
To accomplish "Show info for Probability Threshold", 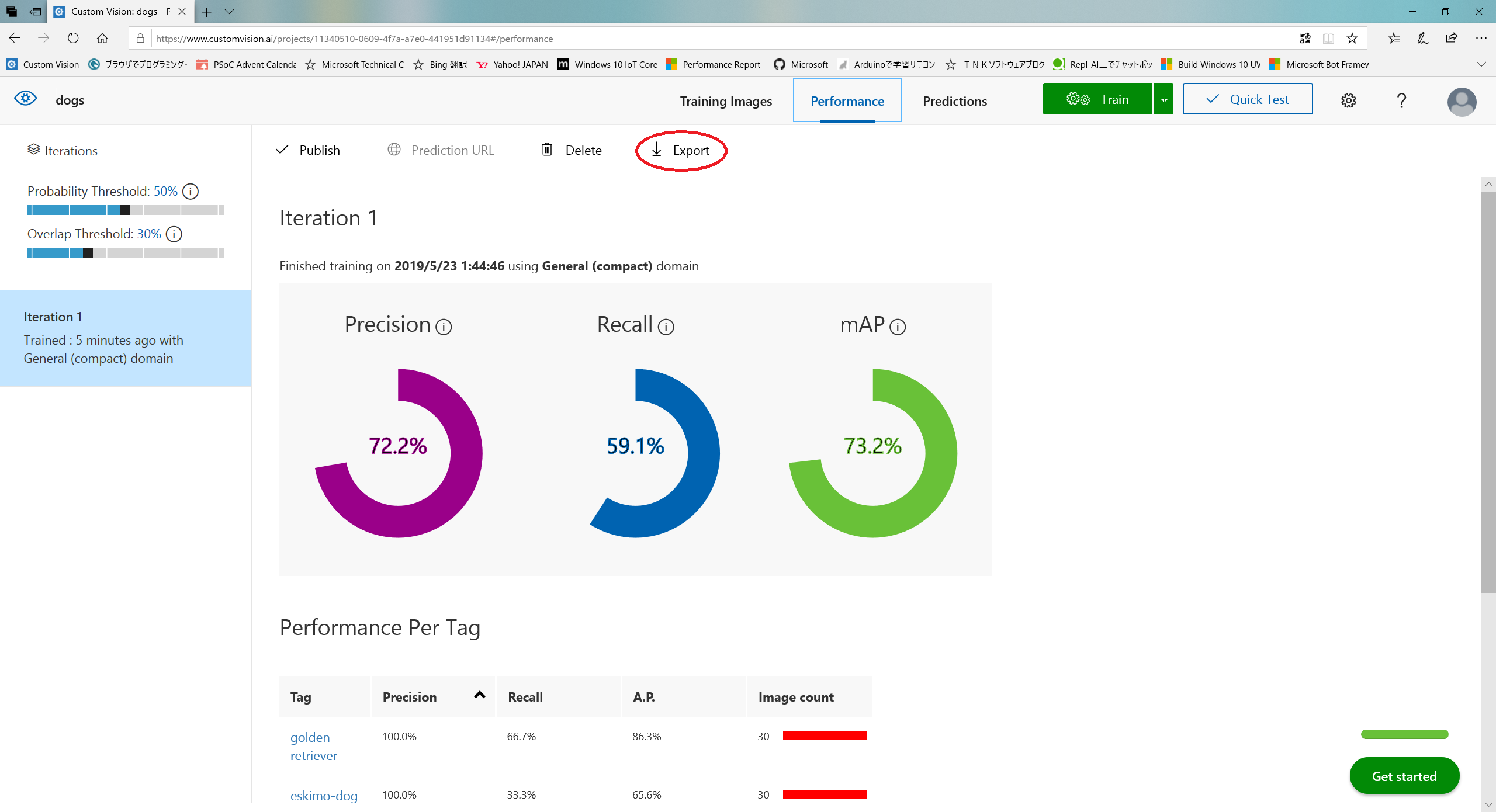I will click(x=191, y=192).
